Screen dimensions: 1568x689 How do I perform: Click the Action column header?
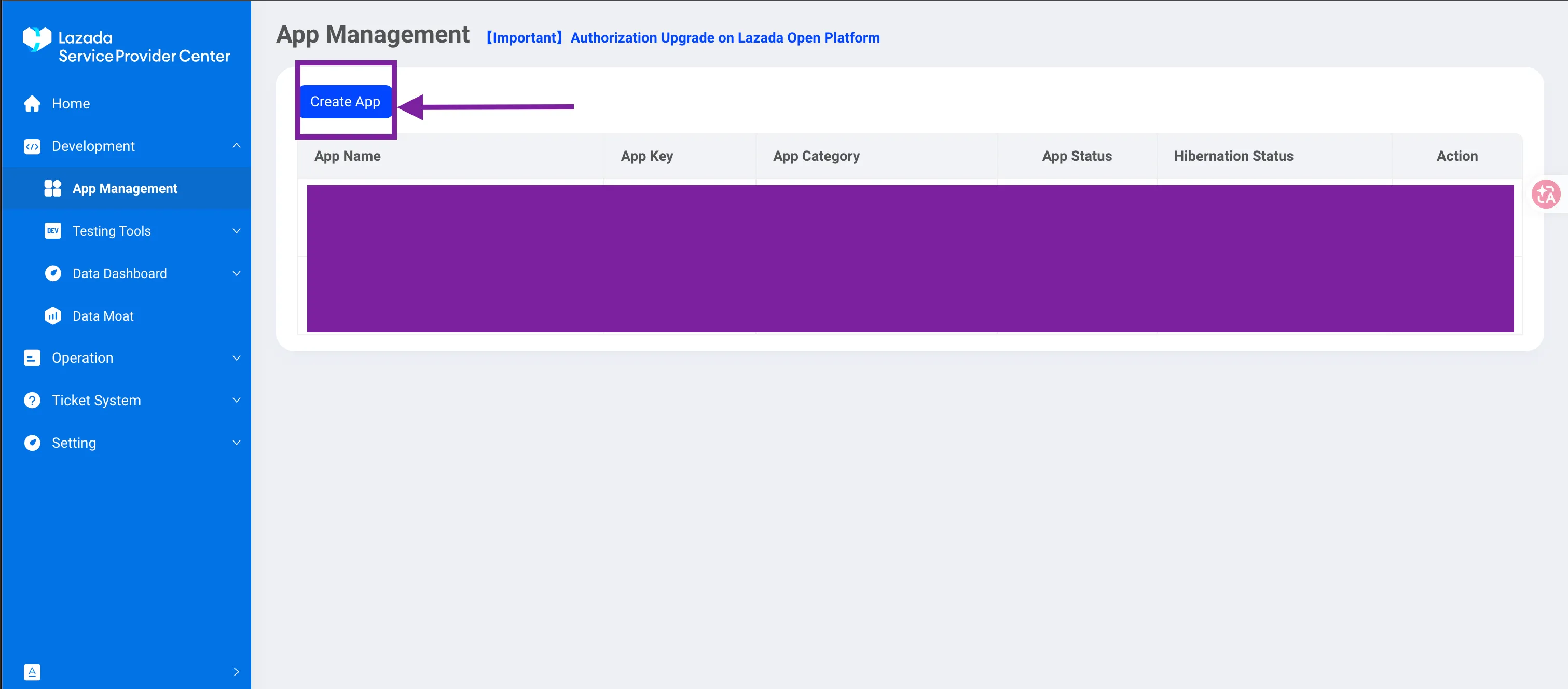pyautogui.click(x=1456, y=156)
